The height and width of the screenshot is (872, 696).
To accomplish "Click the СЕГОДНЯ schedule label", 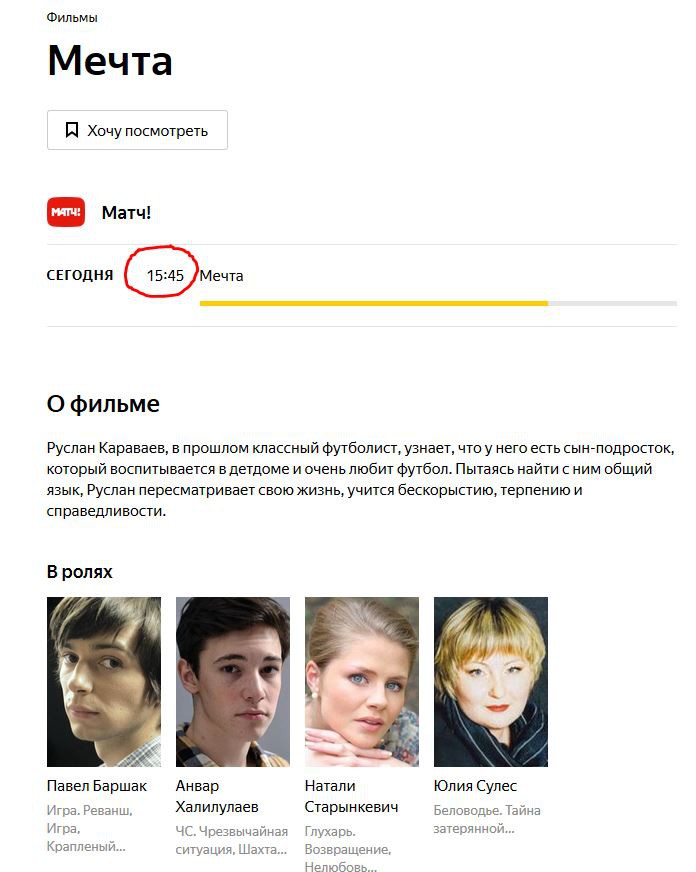I will (x=80, y=275).
